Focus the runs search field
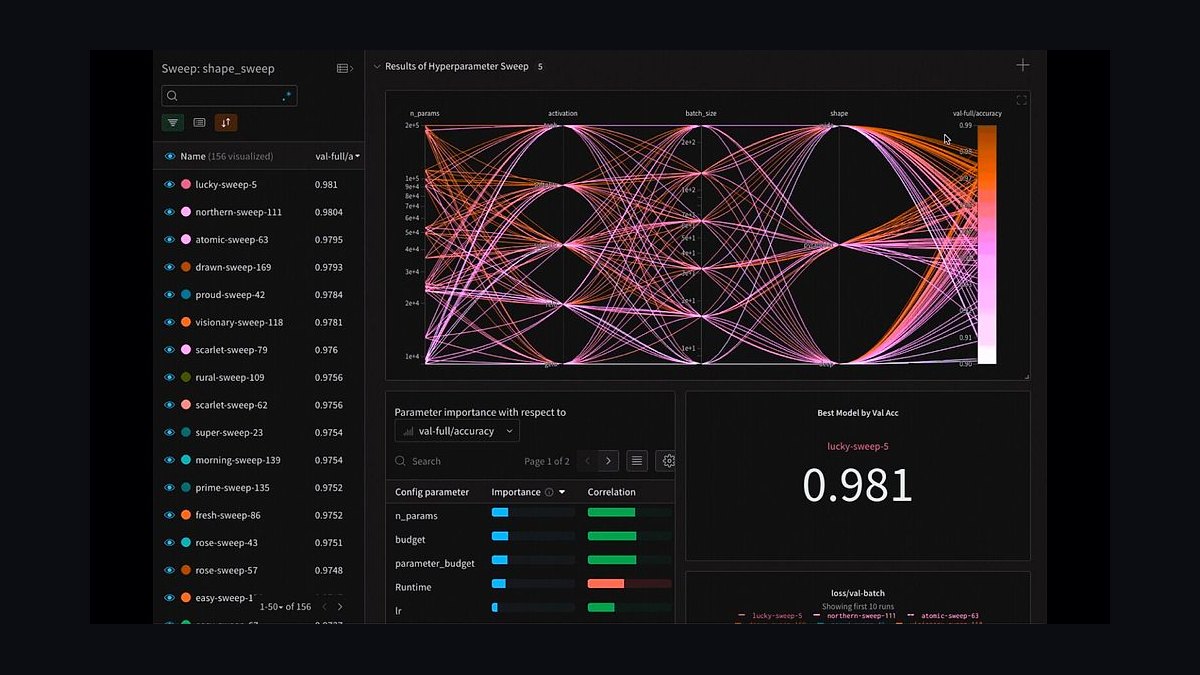Screen dimensions: 1200x675 click(x=229, y=96)
